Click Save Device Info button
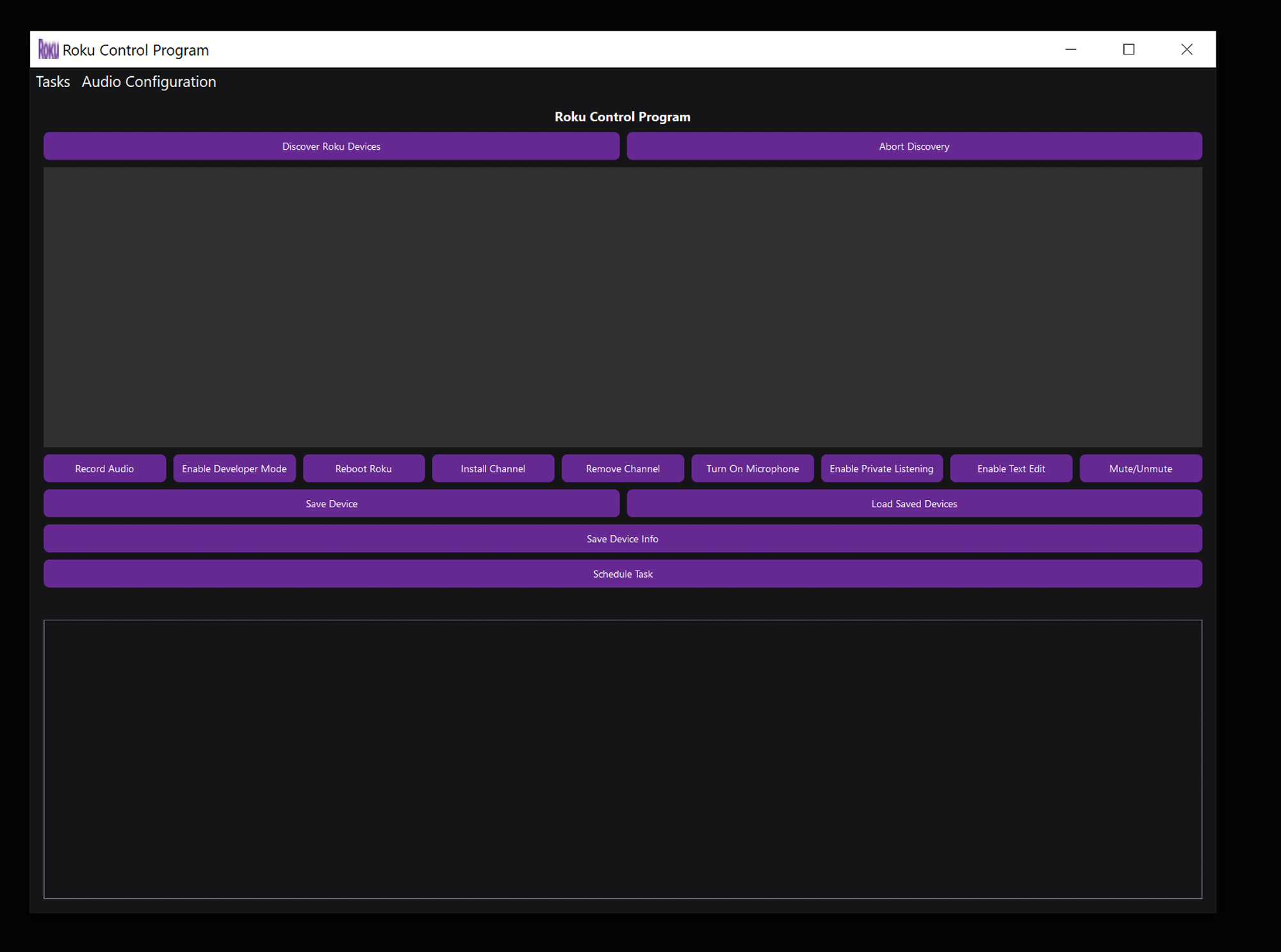Image resolution: width=1281 pixels, height=952 pixels. pos(623,539)
